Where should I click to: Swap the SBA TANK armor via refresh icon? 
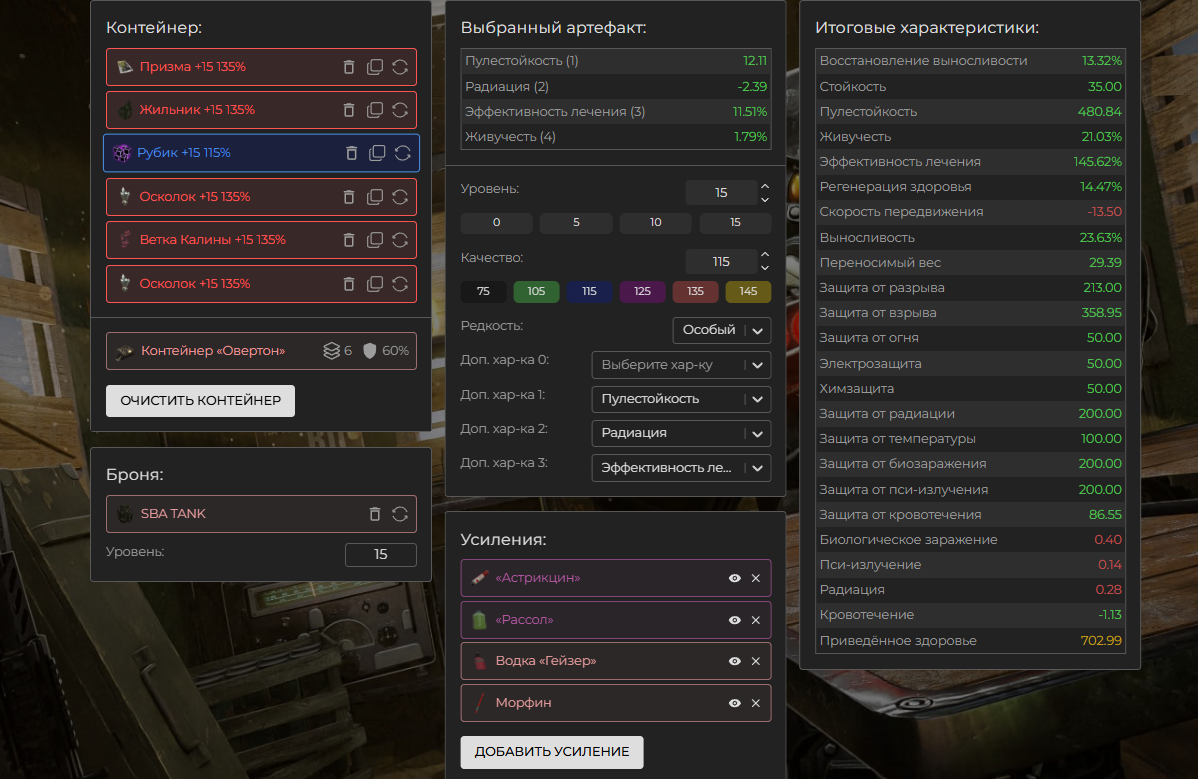(x=400, y=514)
